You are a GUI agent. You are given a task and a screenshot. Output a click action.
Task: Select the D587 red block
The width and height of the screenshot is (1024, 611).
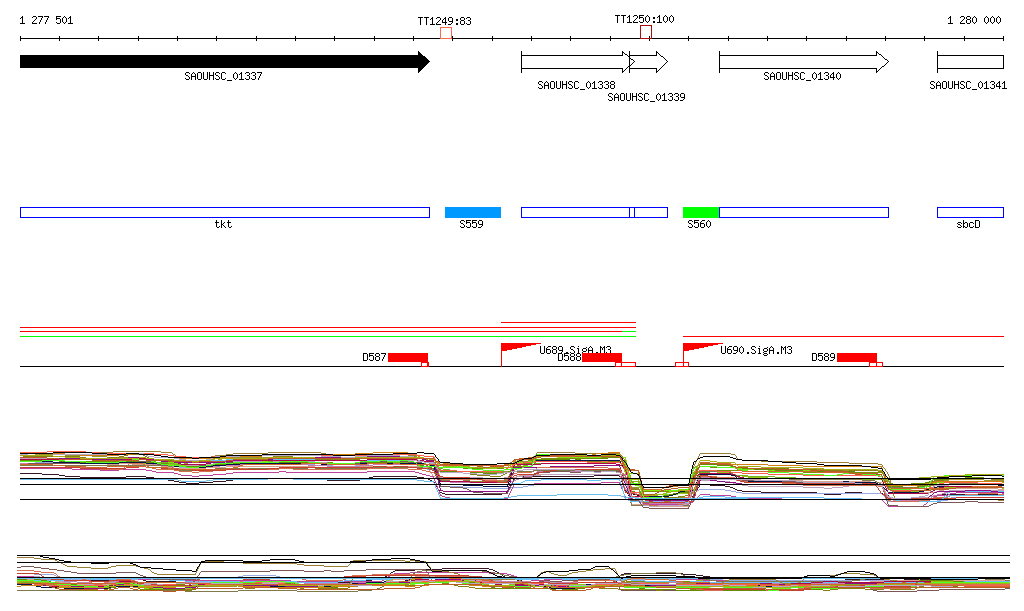(x=407, y=358)
